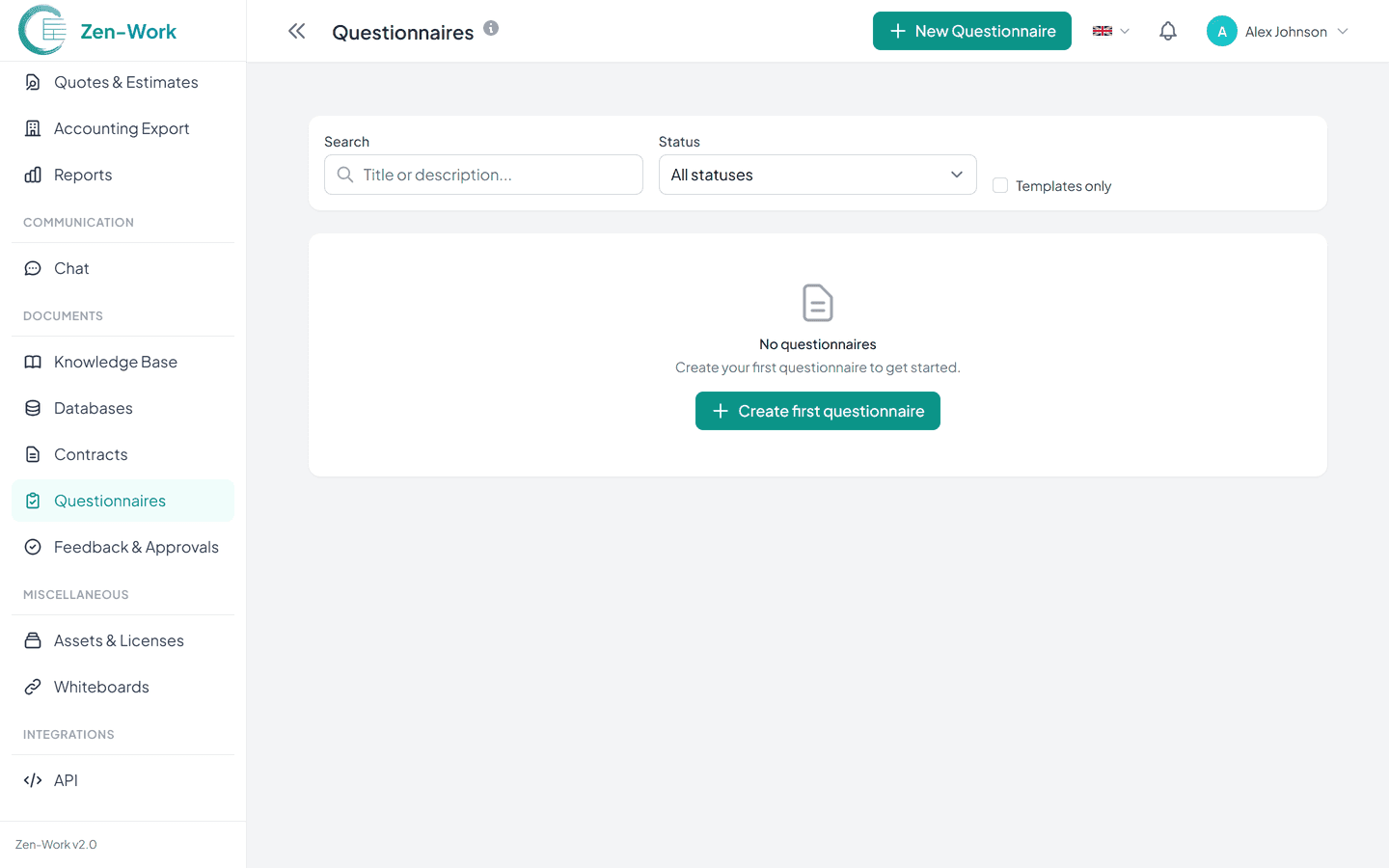
Task: Click the API code icon
Action: (33, 780)
